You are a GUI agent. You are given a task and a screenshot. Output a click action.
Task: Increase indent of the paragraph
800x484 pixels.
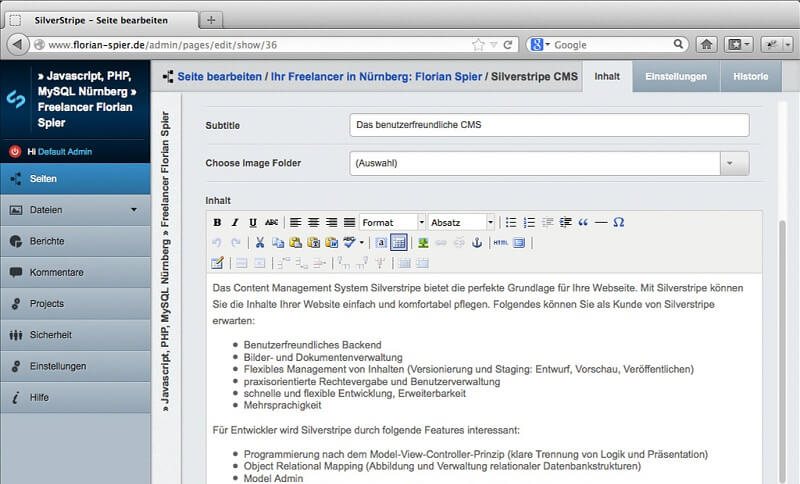point(565,222)
